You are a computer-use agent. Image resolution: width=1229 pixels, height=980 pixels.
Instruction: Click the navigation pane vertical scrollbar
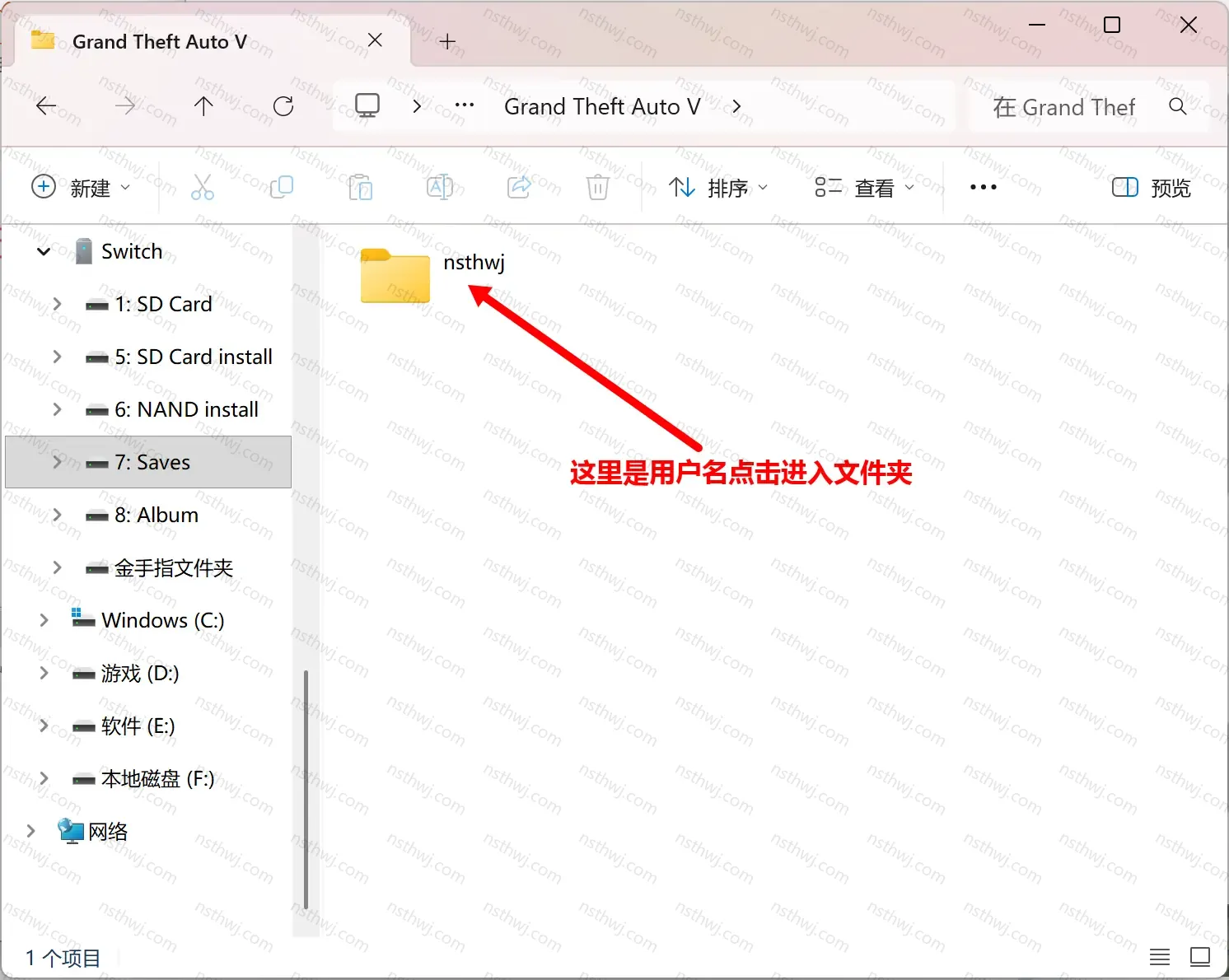(x=306, y=789)
